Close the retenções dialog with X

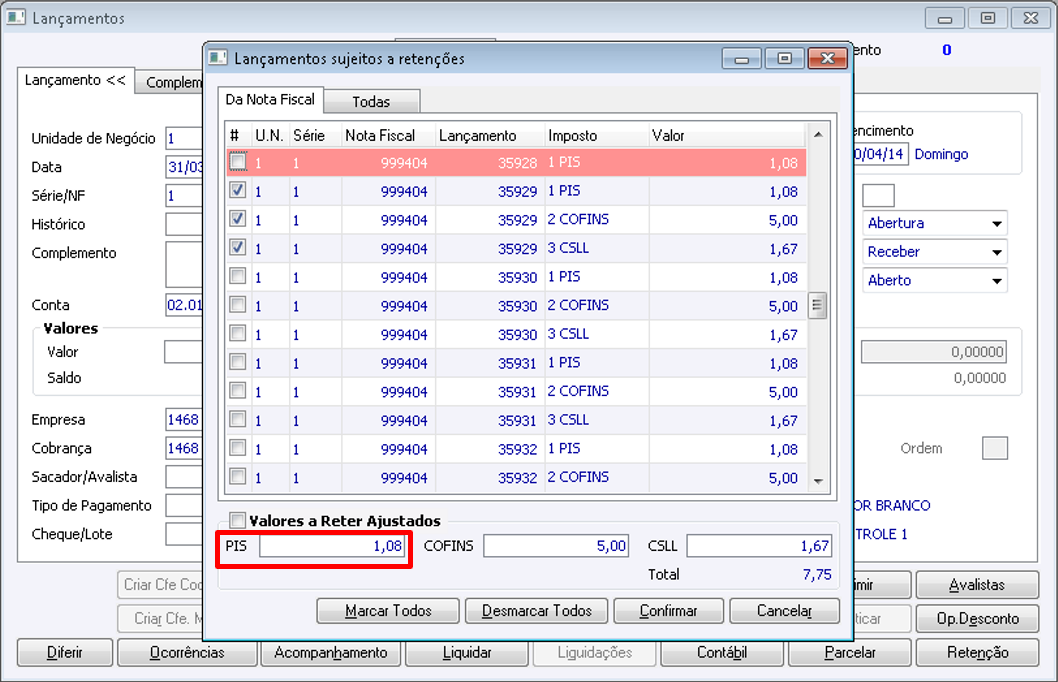tap(828, 59)
